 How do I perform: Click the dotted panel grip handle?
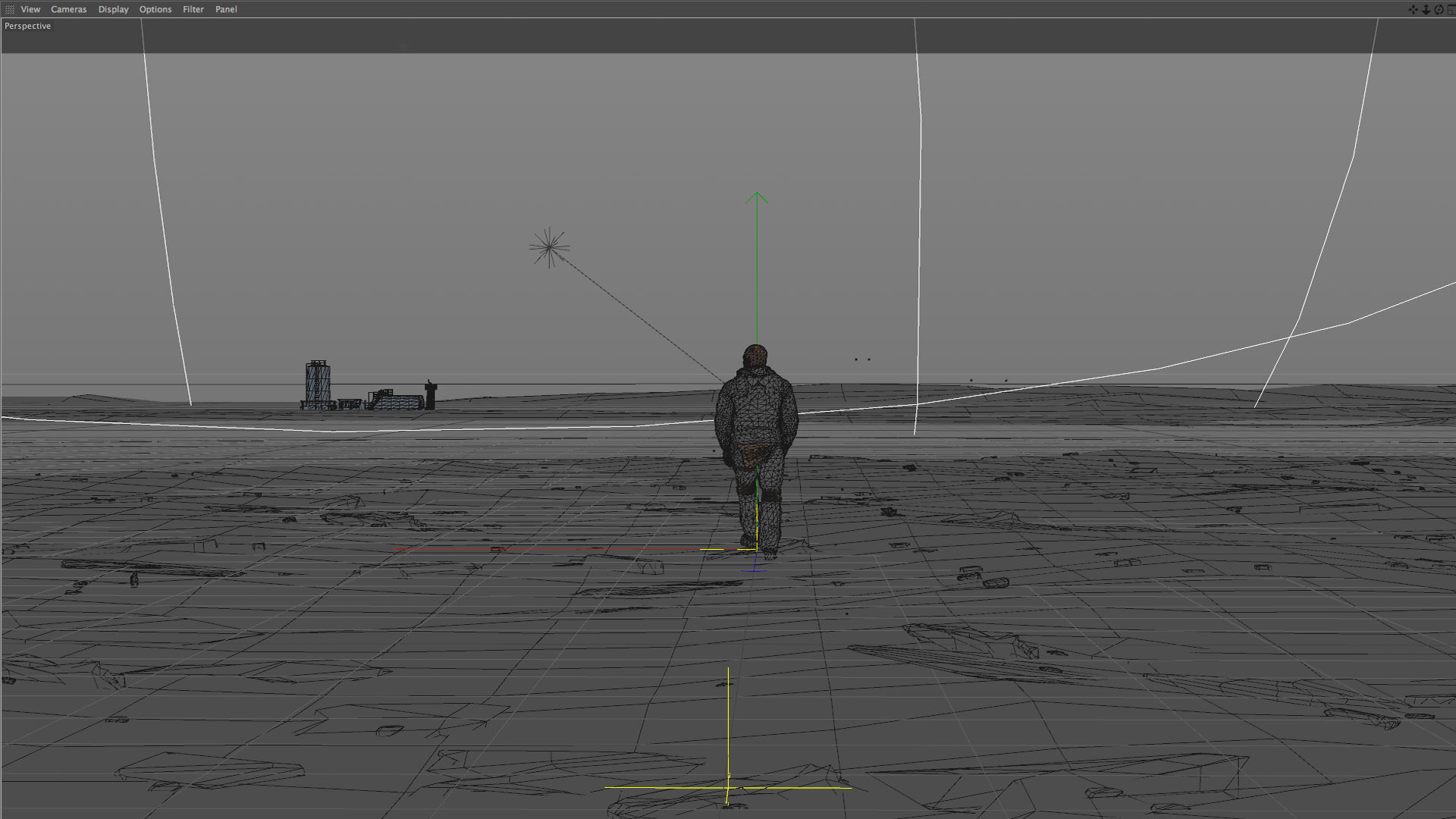click(9, 10)
